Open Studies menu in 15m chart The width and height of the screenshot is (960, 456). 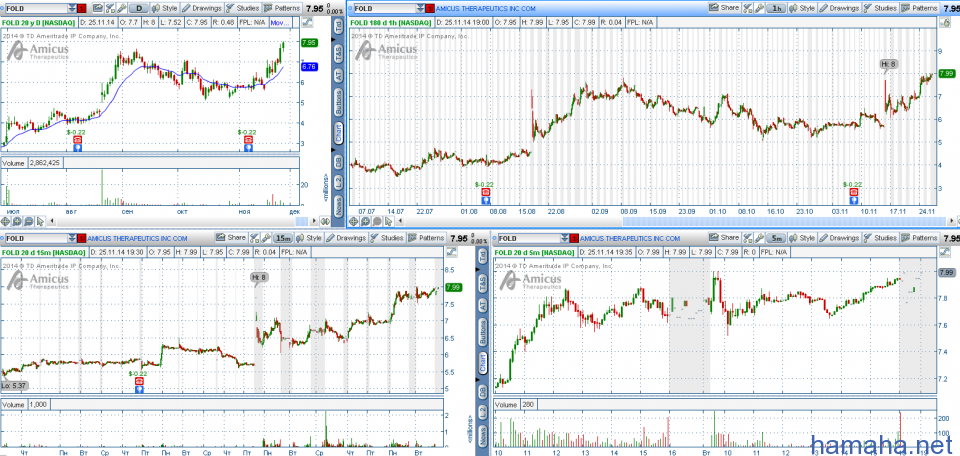click(388, 237)
